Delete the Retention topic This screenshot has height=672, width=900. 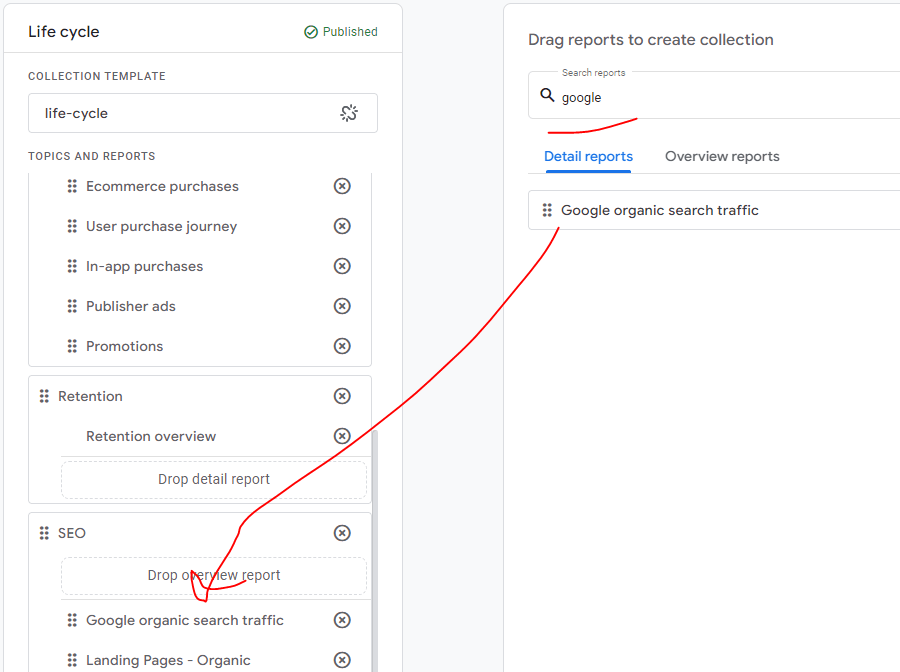coord(342,396)
